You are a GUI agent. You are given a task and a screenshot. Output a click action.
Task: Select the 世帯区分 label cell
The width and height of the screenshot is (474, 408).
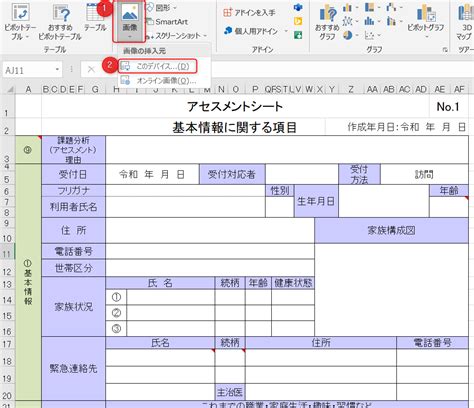point(73,268)
